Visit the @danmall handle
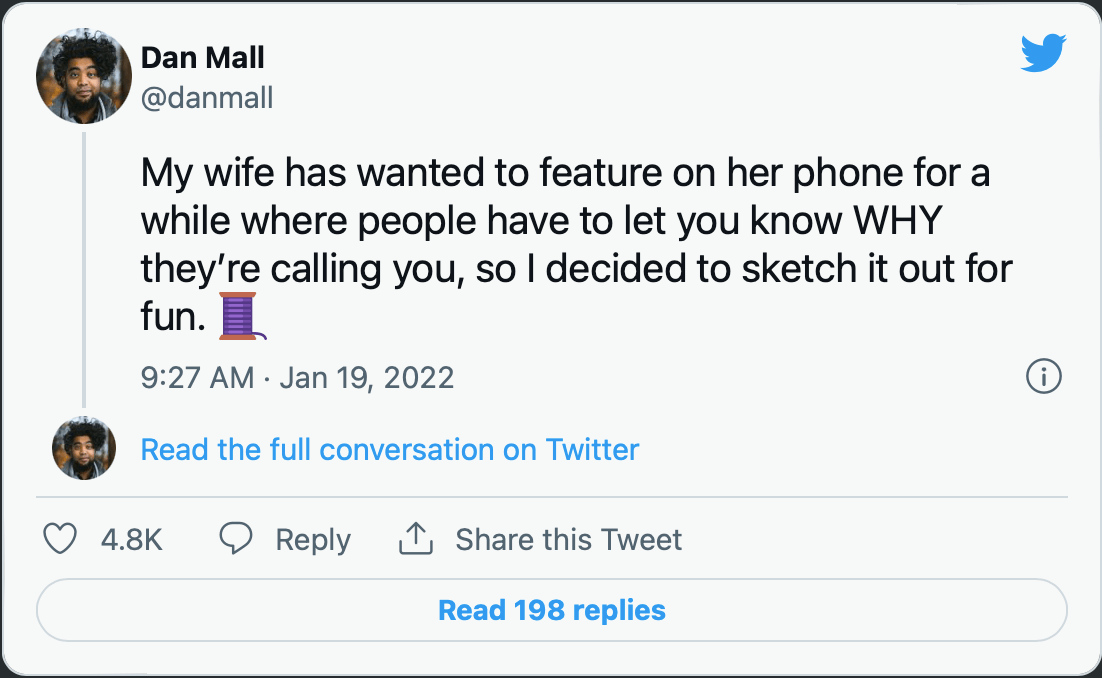Screen dimensions: 1102x678 click(x=207, y=98)
